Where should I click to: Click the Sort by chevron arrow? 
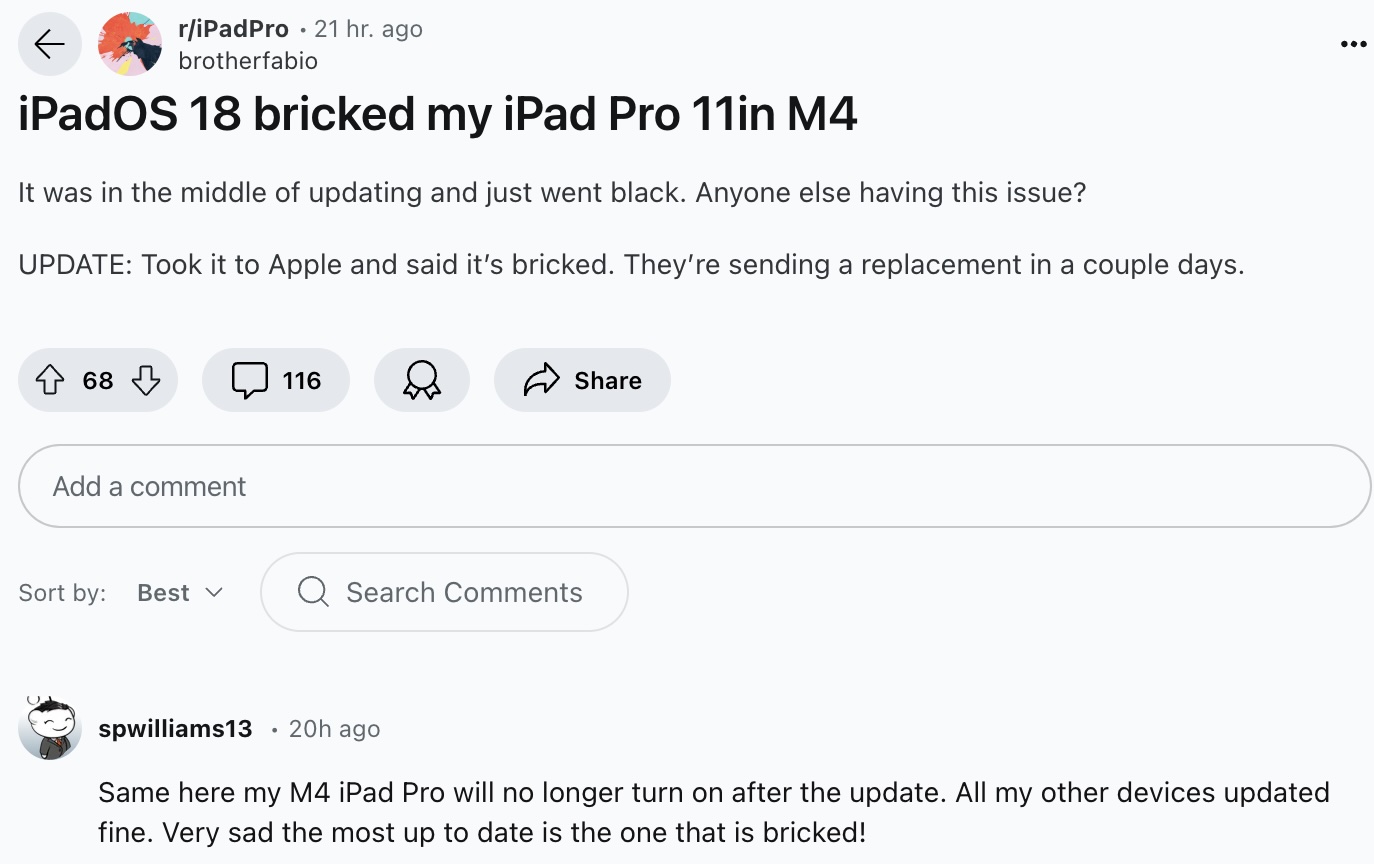point(214,593)
